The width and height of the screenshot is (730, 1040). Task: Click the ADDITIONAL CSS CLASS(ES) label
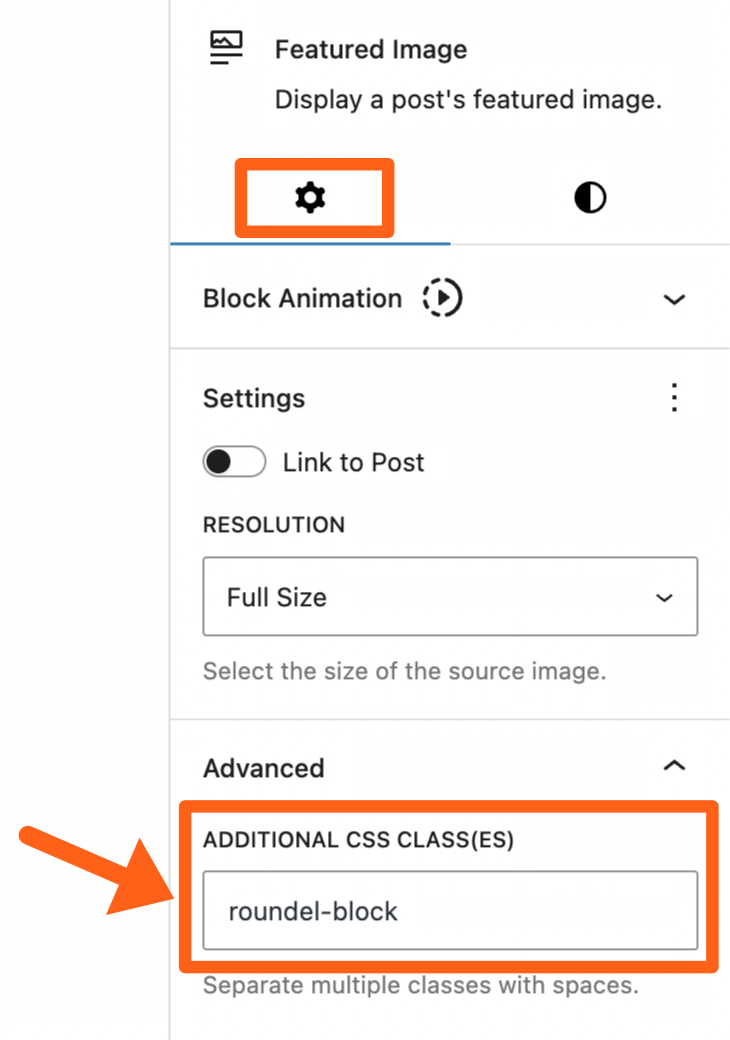coord(358,840)
